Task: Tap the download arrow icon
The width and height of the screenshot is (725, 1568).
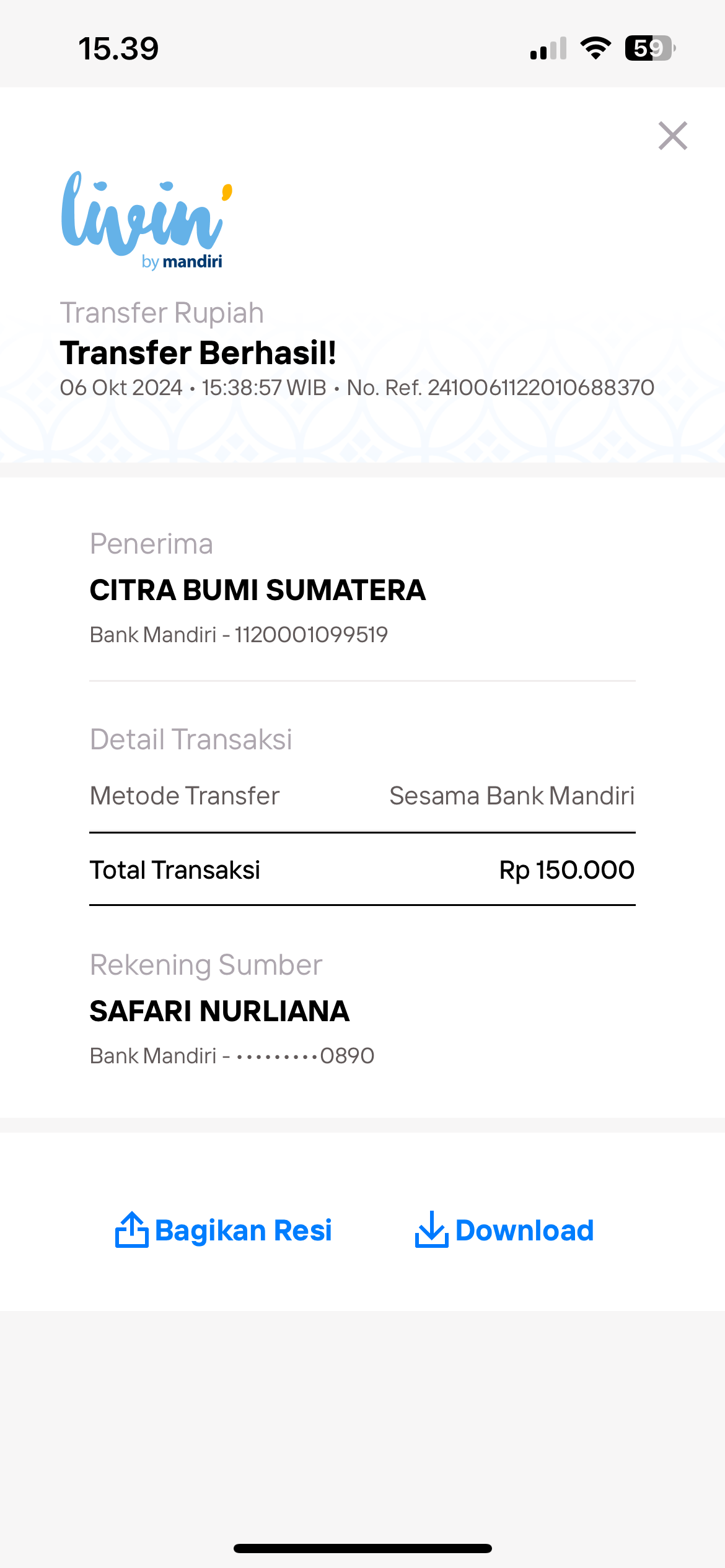Action: [x=431, y=1229]
